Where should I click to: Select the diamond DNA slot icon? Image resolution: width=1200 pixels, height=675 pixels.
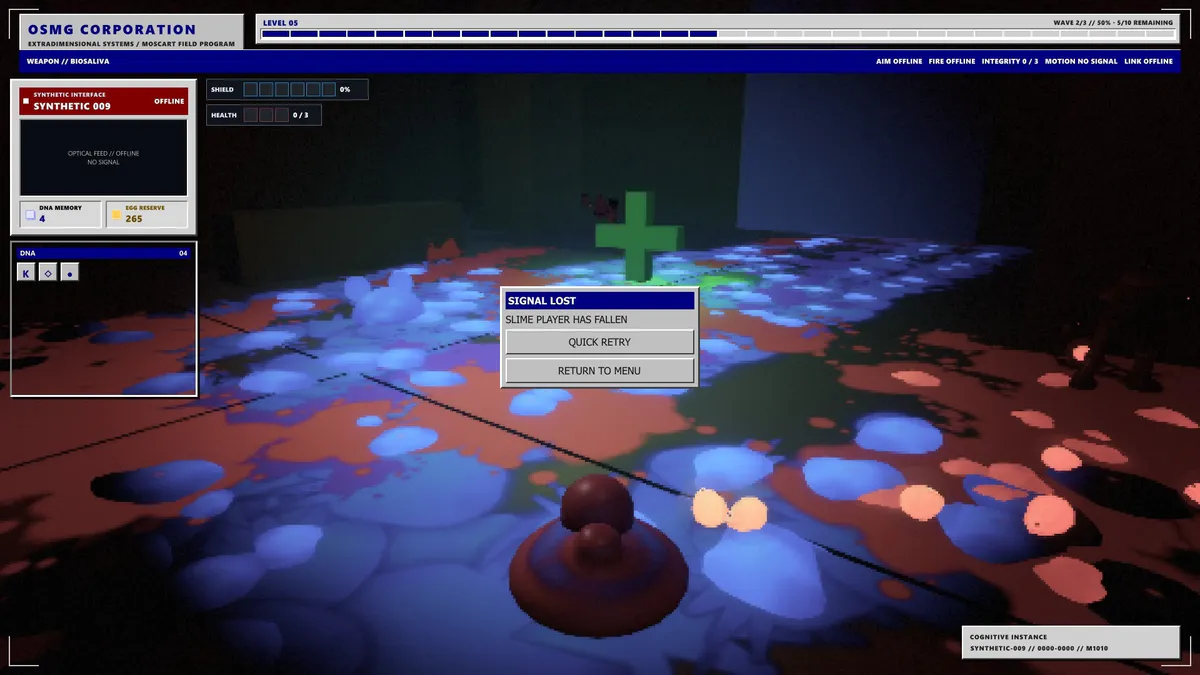tap(48, 273)
